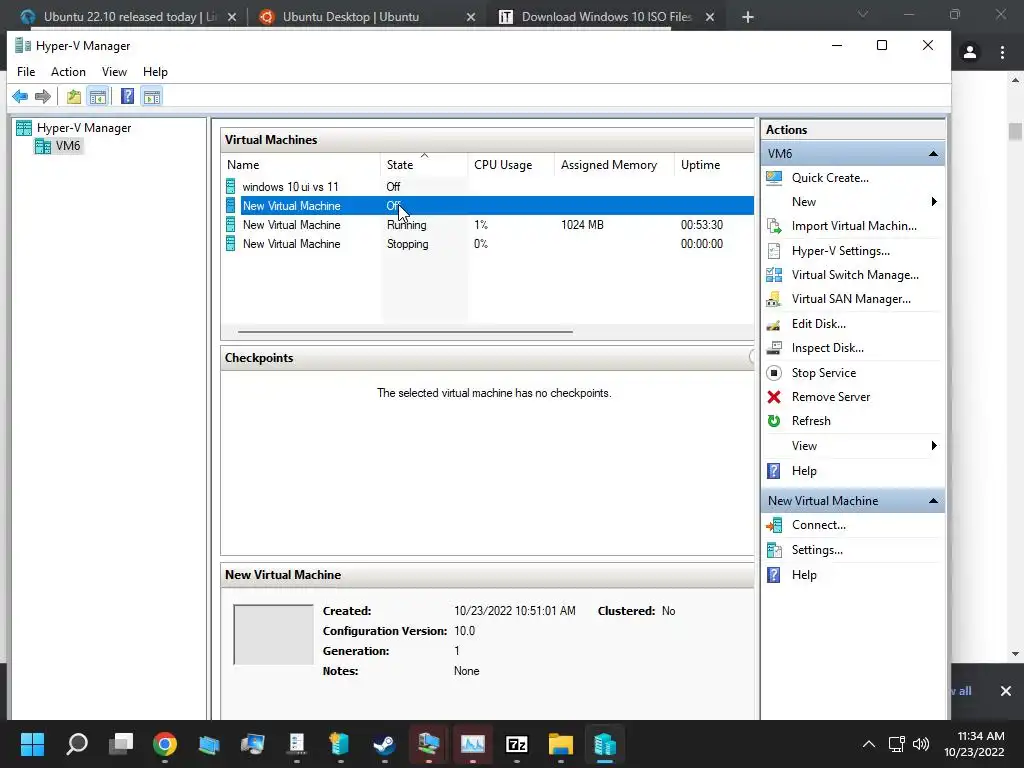Click the Help icon in New Virtual Machine section
The height and width of the screenshot is (768, 1024).
pos(774,575)
